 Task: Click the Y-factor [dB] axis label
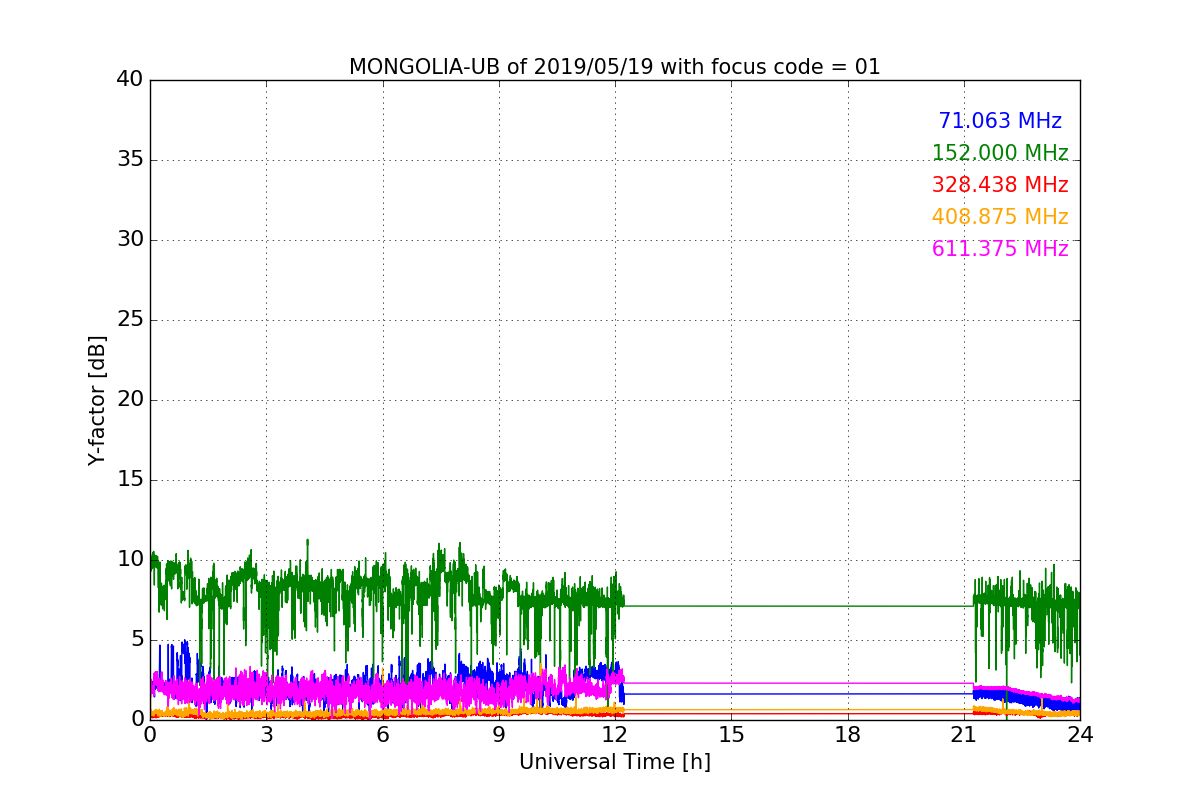(97, 400)
